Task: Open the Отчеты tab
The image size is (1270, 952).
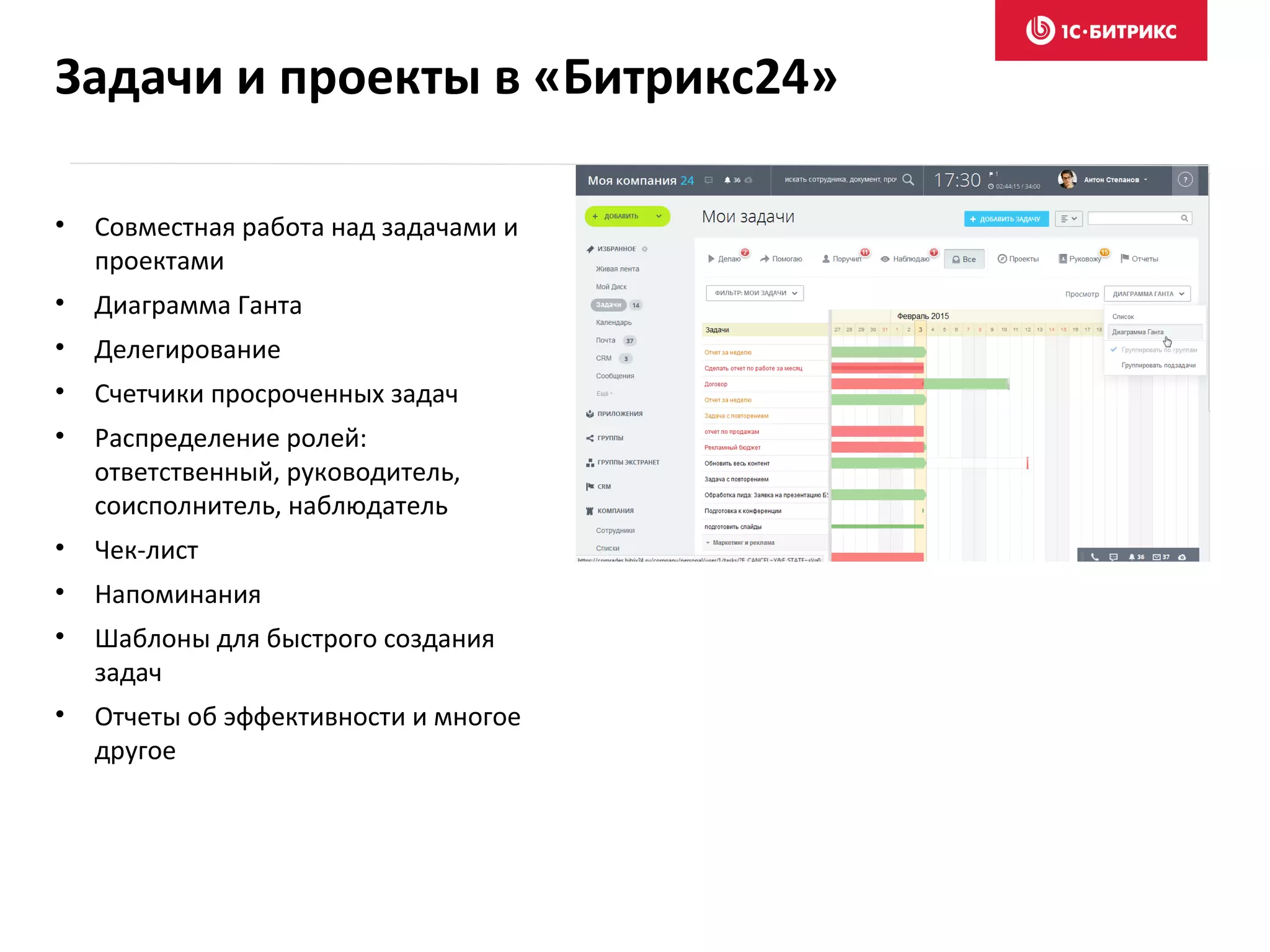Action: (x=1139, y=259)
